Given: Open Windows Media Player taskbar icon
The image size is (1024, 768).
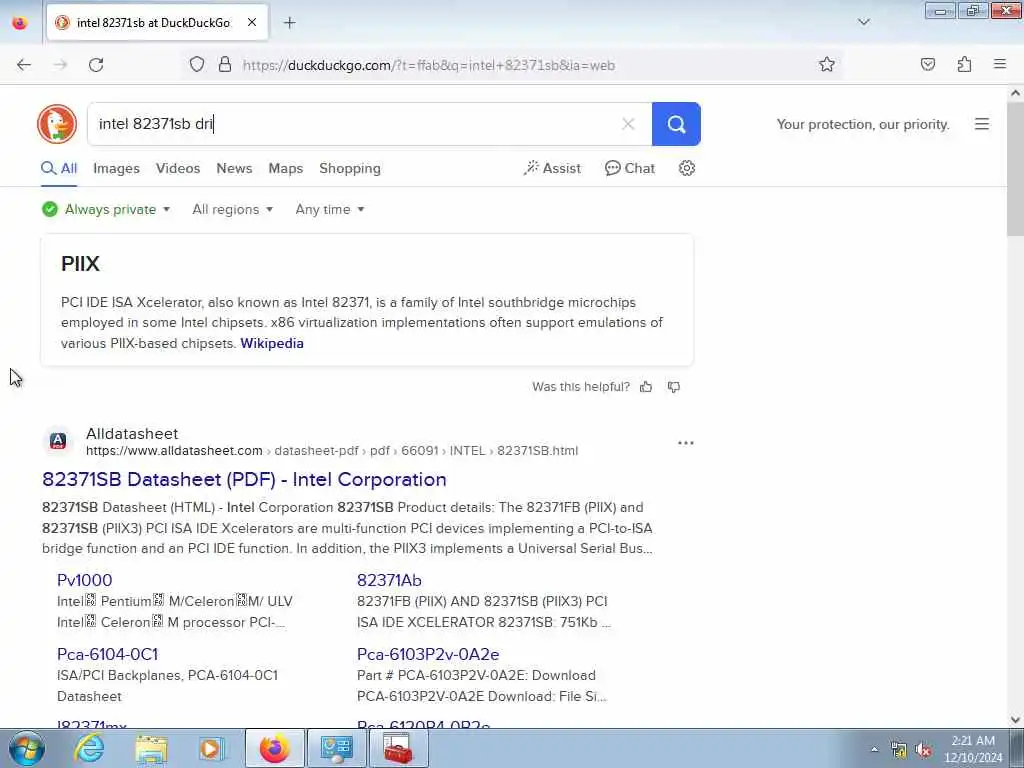Looking at the screenshot, I should 212,748.
